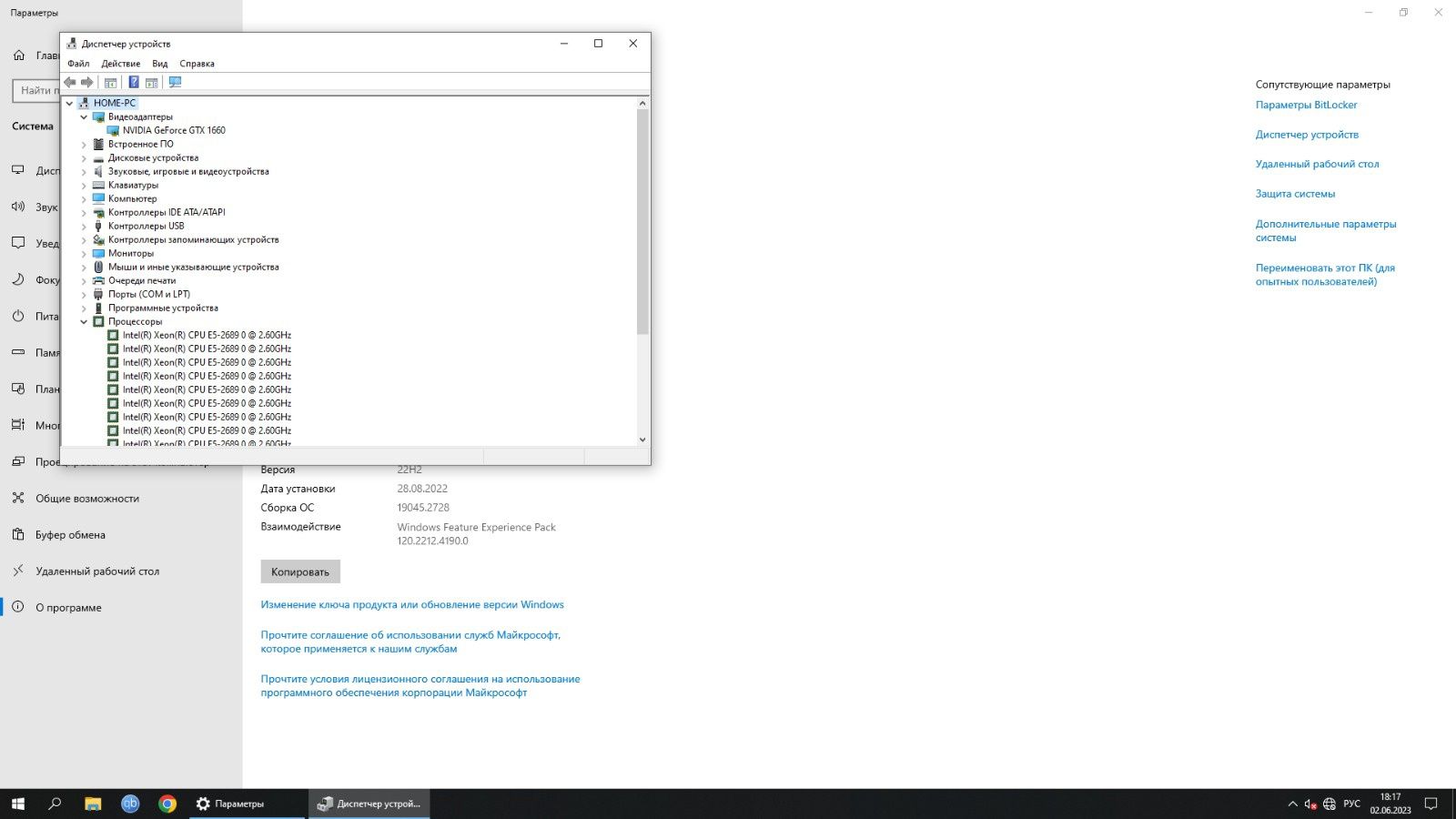The image size is (1456, 819).
Task: Open File Explorer from the taskbar
Action: (x=93, y=804)
